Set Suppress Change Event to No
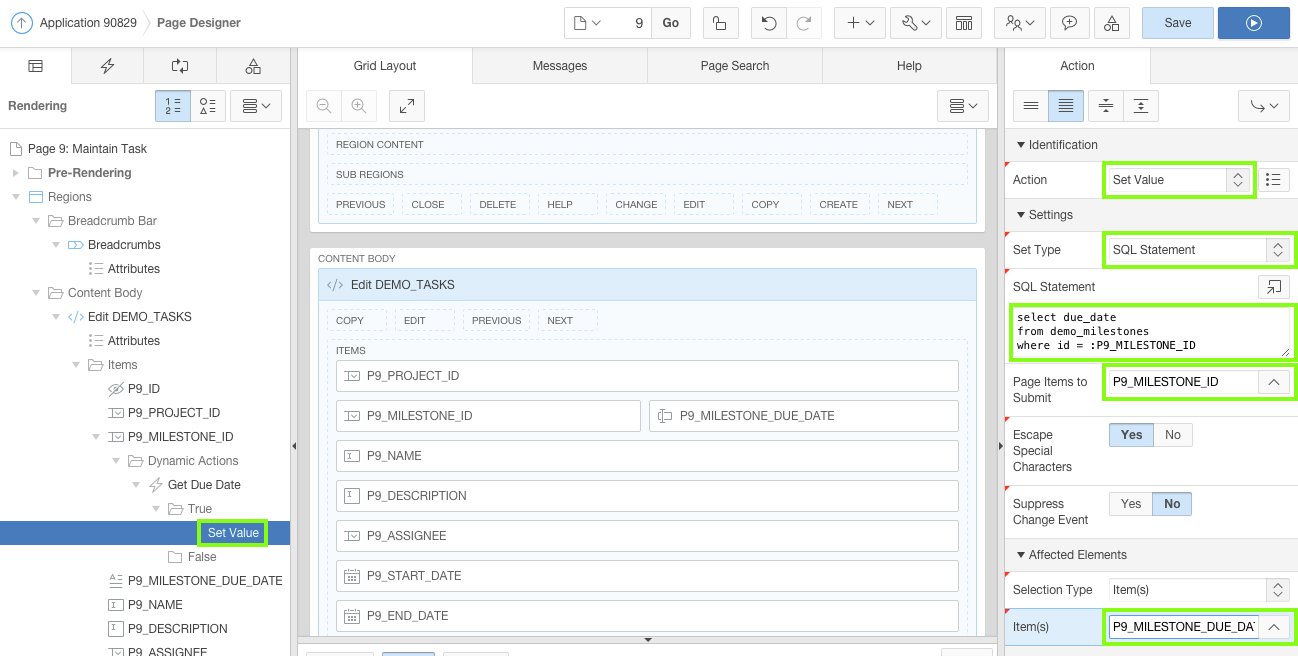 click(x=1172, y=504)
